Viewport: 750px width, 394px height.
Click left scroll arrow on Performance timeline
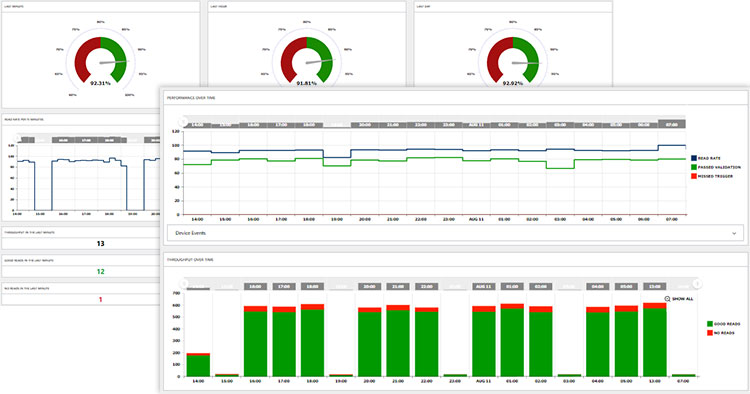(x=183, y=121)
